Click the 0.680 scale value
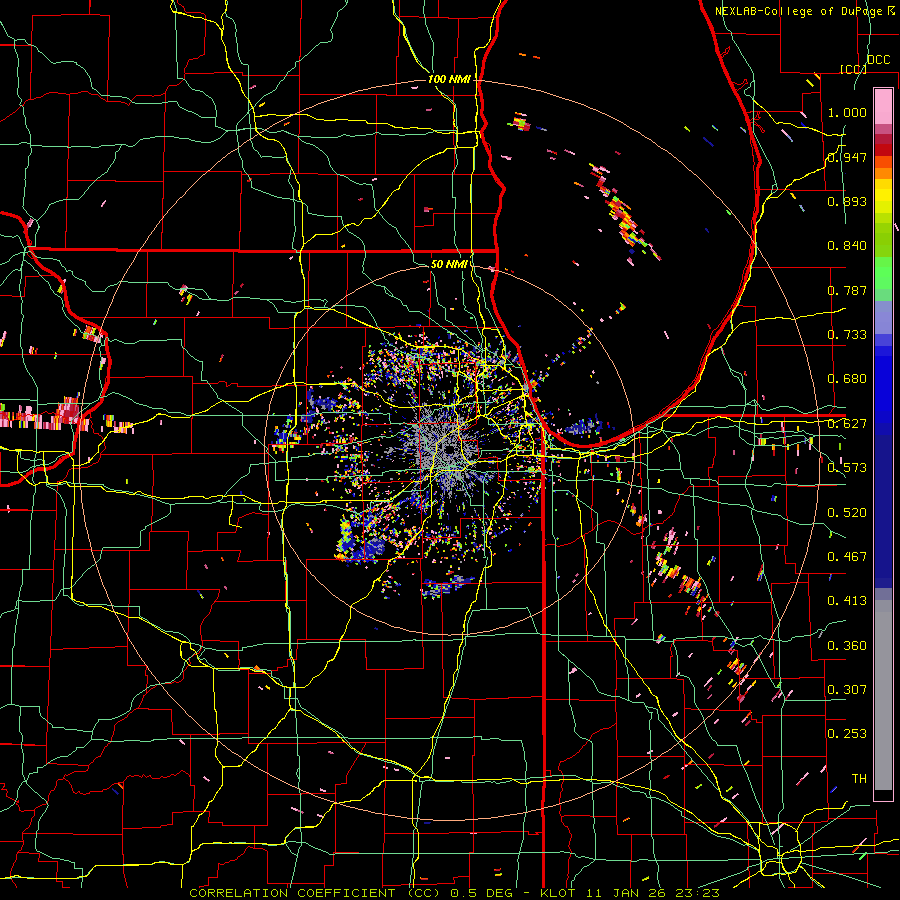This screenshot has height=900, width=900. pyautogui.click(x=847, y=378)
